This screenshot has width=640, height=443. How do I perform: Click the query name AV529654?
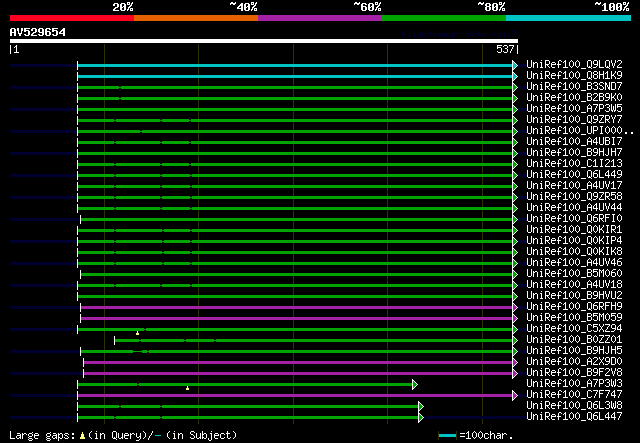(x=38, y=32)
